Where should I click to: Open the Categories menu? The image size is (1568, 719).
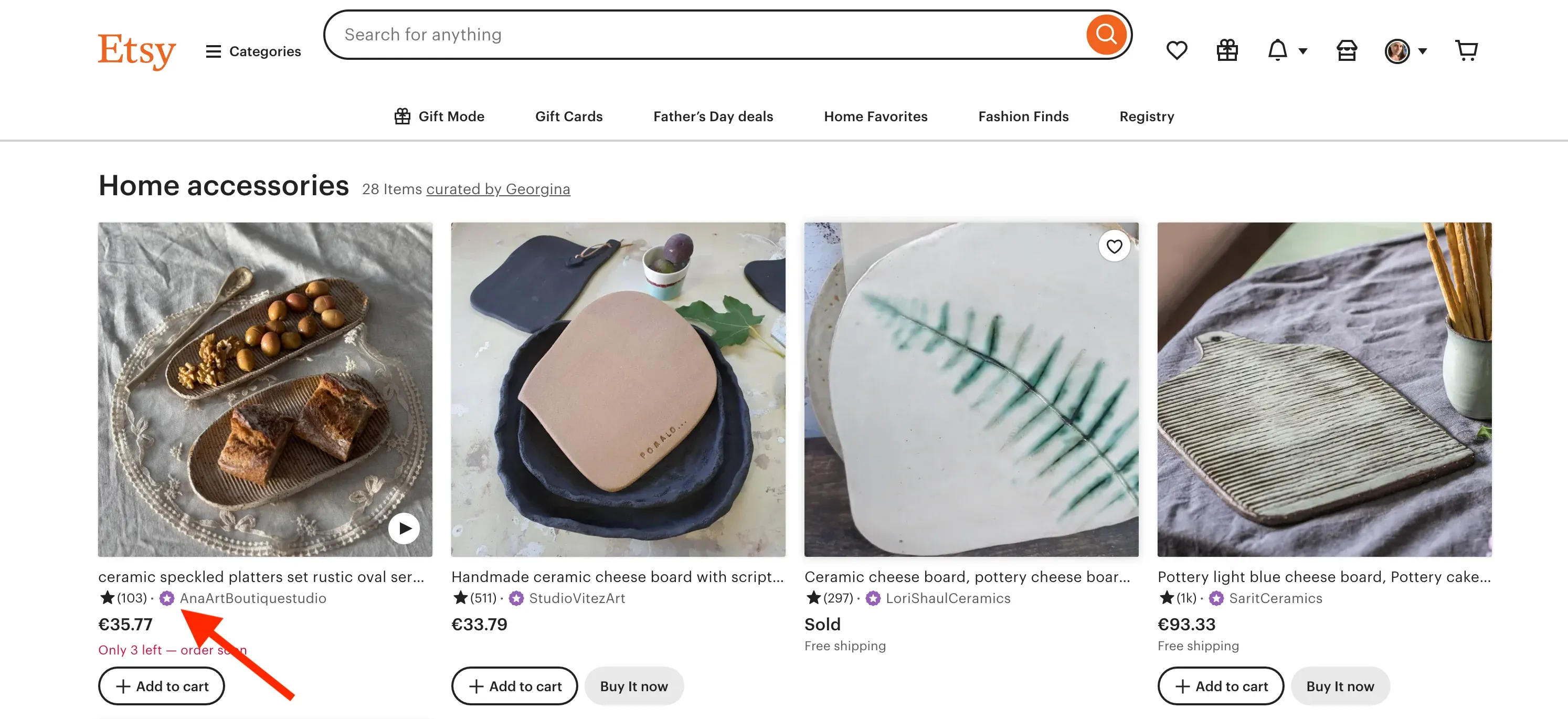click(253, 51)
